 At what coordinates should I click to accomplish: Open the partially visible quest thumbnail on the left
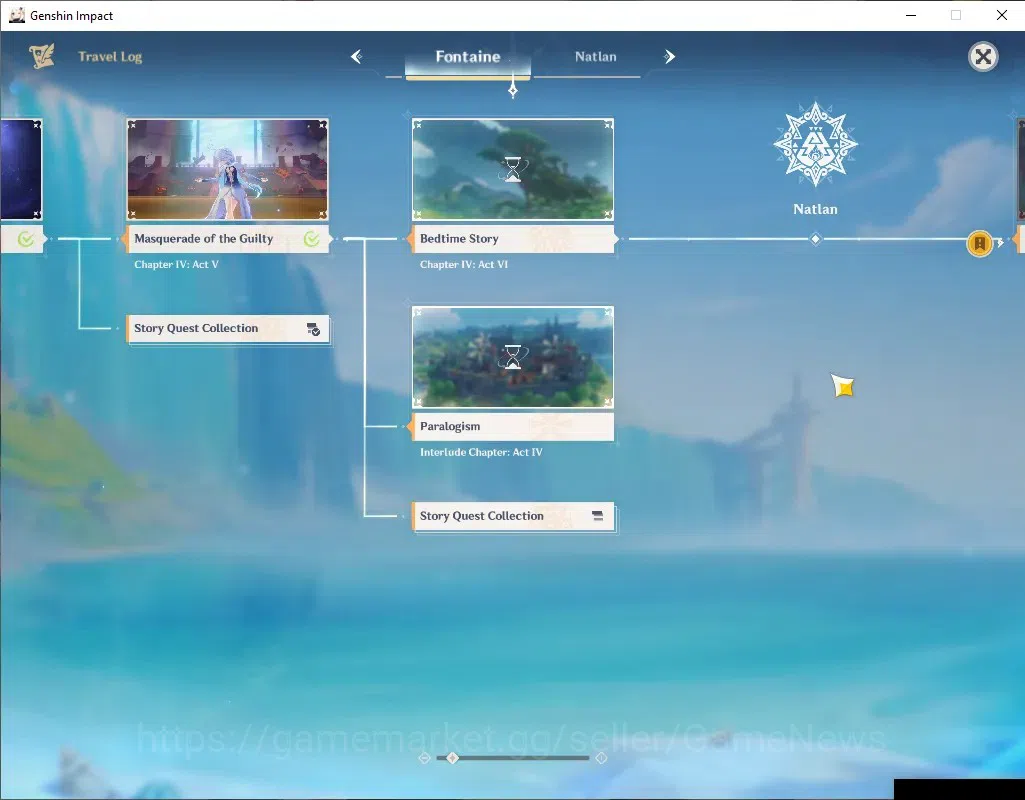[21, 169]
